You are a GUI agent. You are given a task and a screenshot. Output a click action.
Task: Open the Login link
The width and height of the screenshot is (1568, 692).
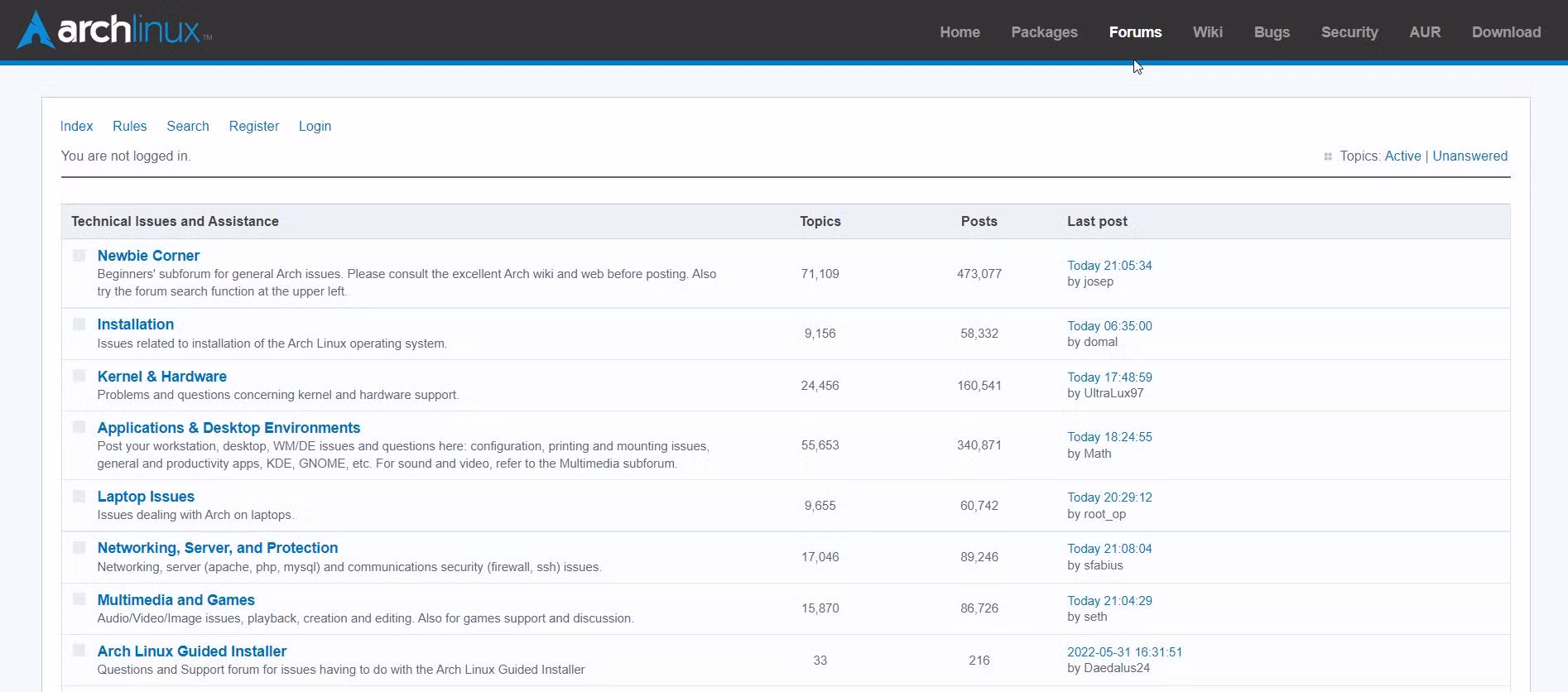315,126
